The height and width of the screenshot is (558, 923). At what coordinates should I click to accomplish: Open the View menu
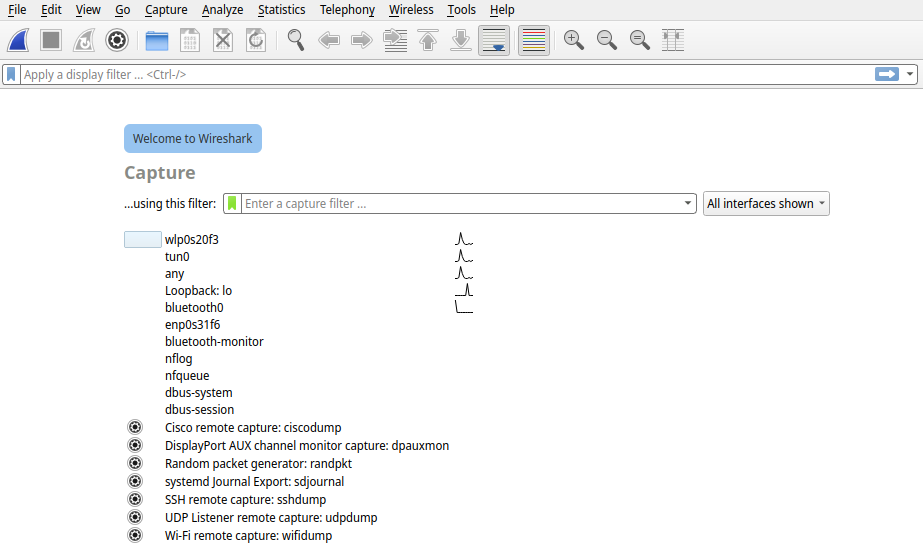[88, 10]
